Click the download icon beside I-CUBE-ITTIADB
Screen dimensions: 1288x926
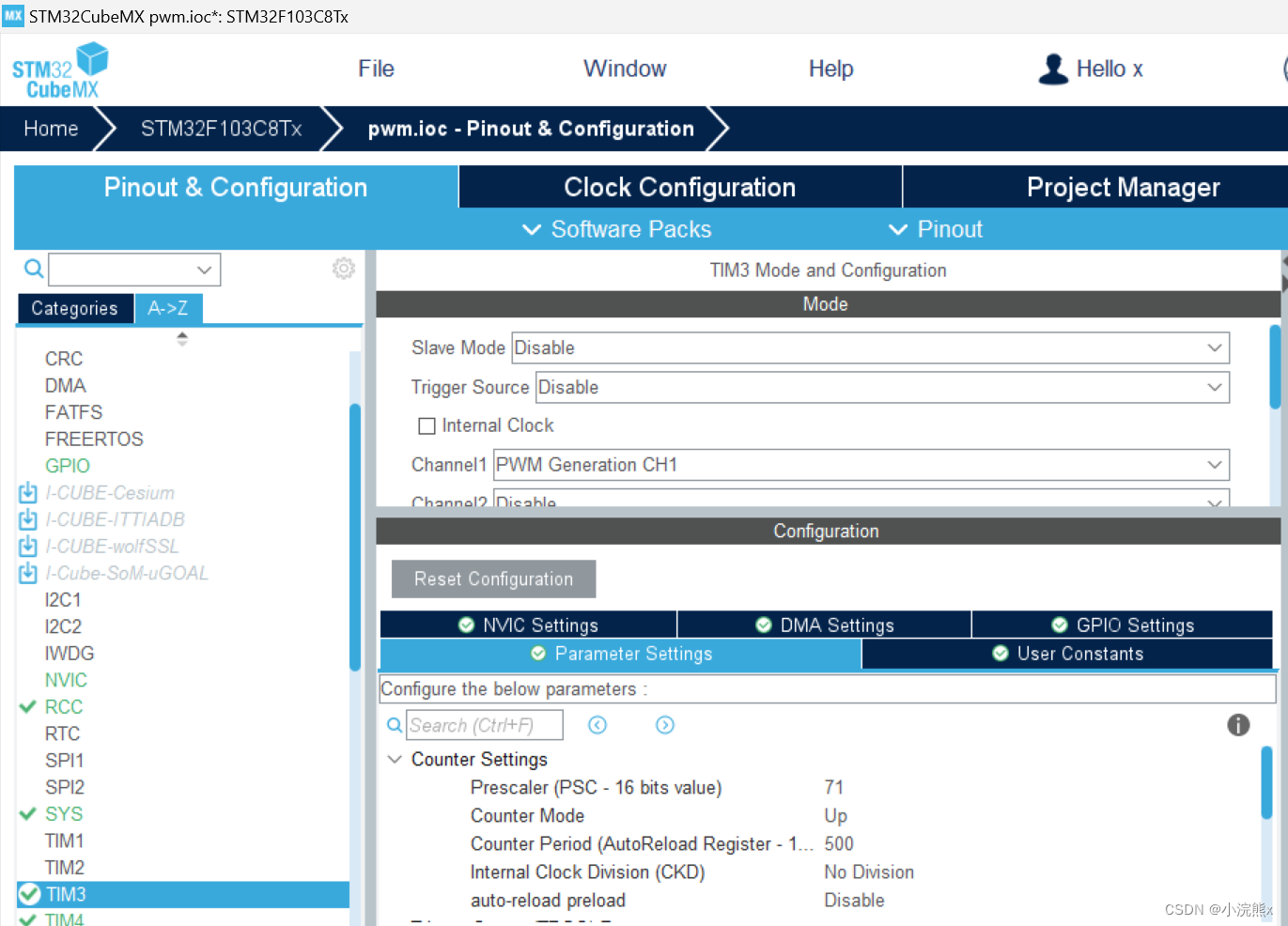click(x=28, y=519)
